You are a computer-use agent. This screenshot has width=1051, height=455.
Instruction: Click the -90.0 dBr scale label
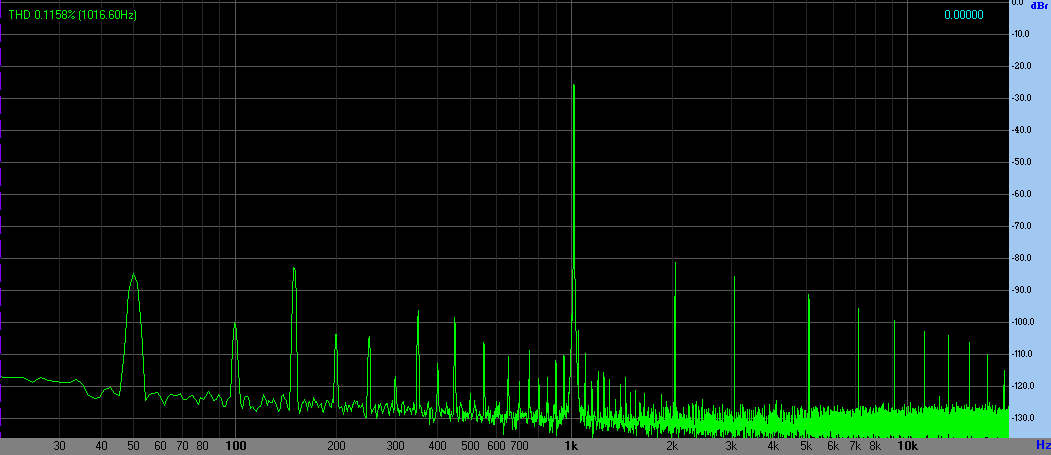click(x=1021, y=290)
